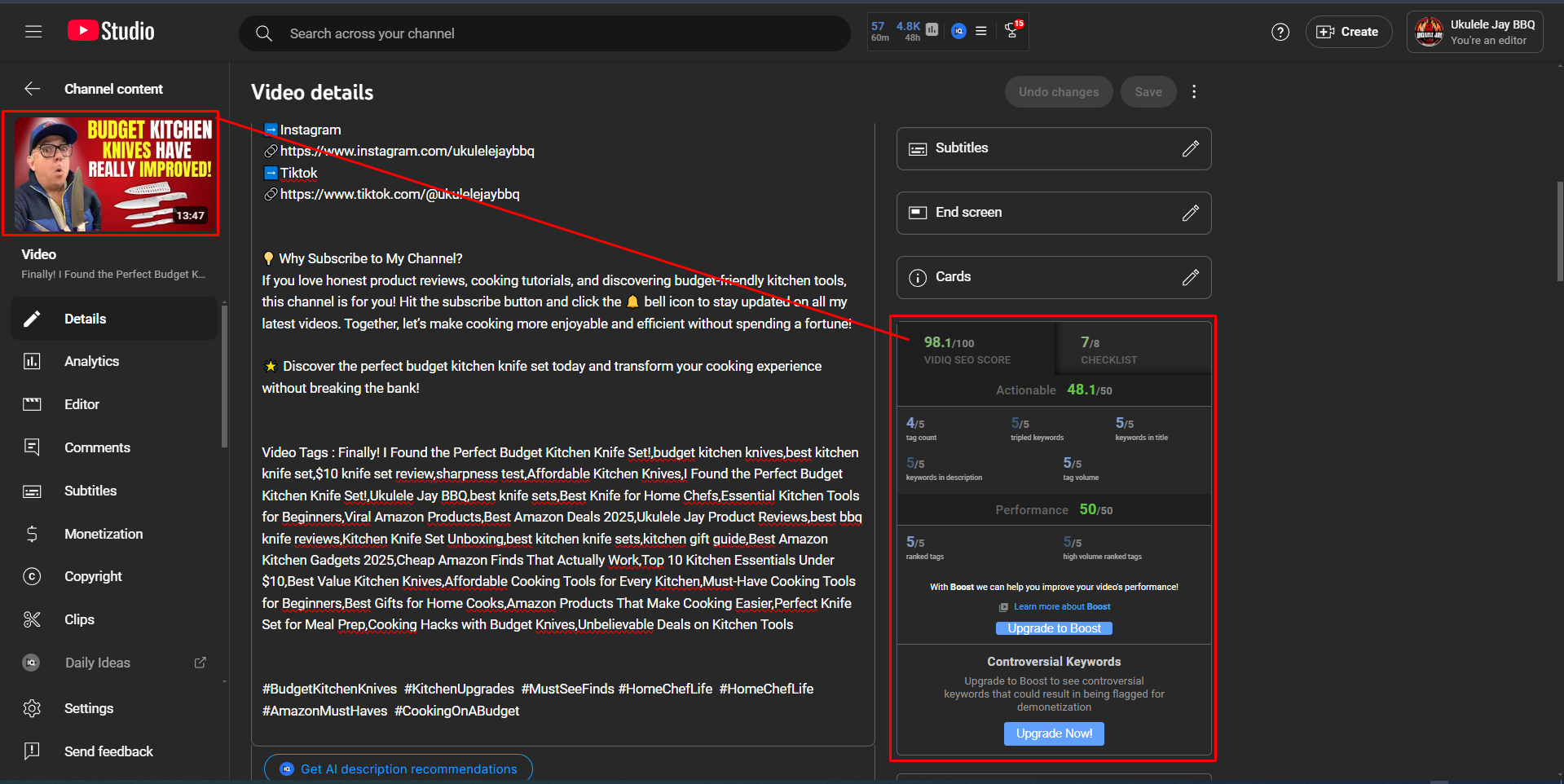The image size is (1564, 784).
Task: Open the Subtitles sidebar menu item
Action: [x=114, y=491]
